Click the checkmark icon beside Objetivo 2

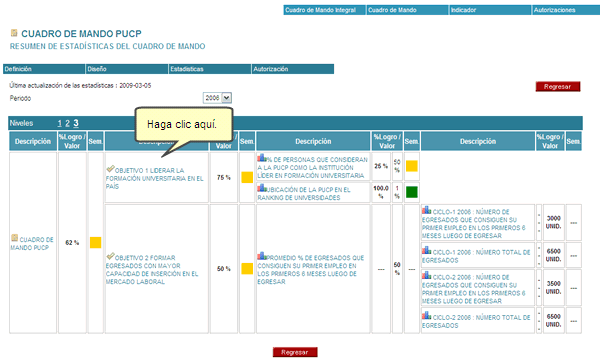coord(111,256)
